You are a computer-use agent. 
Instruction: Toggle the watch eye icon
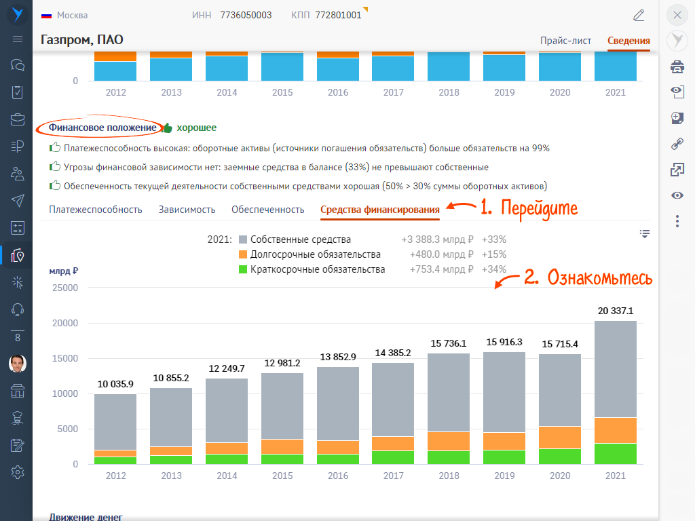coord(677,196)
